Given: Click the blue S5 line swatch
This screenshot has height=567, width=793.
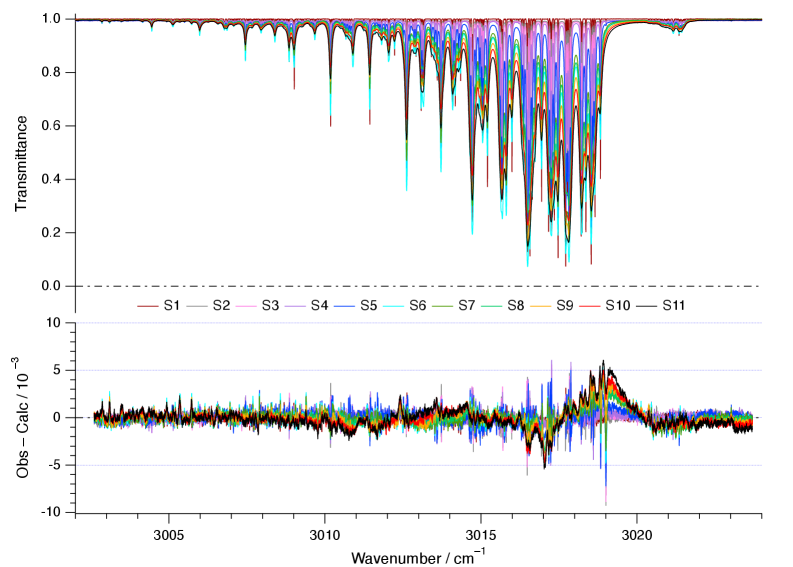Looking at the screenshot, I should 345,306.
